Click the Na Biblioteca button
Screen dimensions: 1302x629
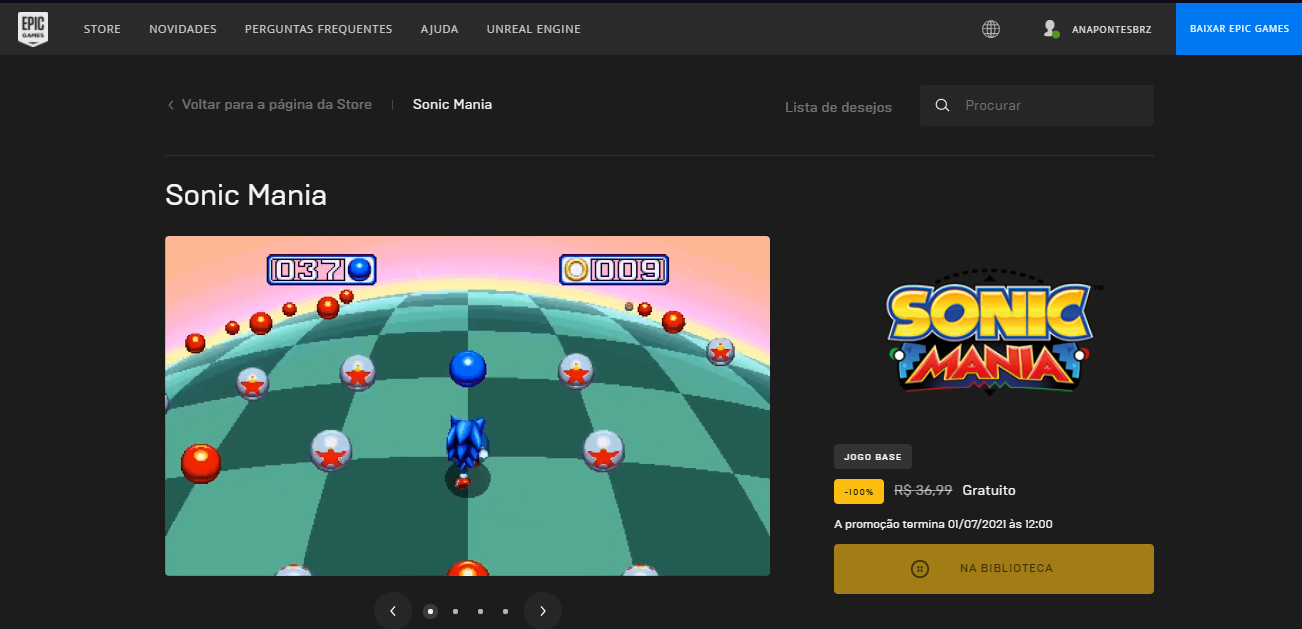pos(994,569)
